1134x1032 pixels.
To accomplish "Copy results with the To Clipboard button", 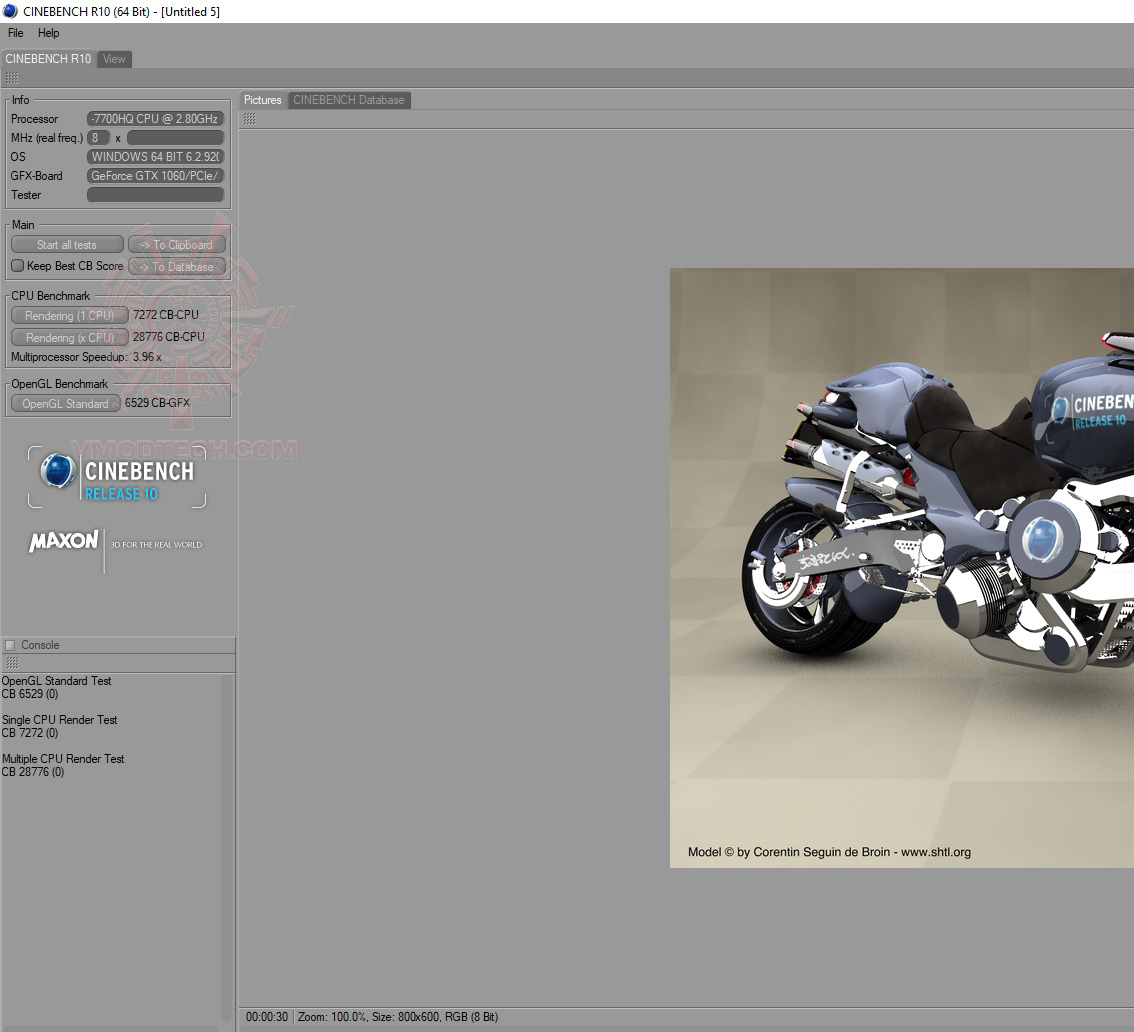I will 177,245.
